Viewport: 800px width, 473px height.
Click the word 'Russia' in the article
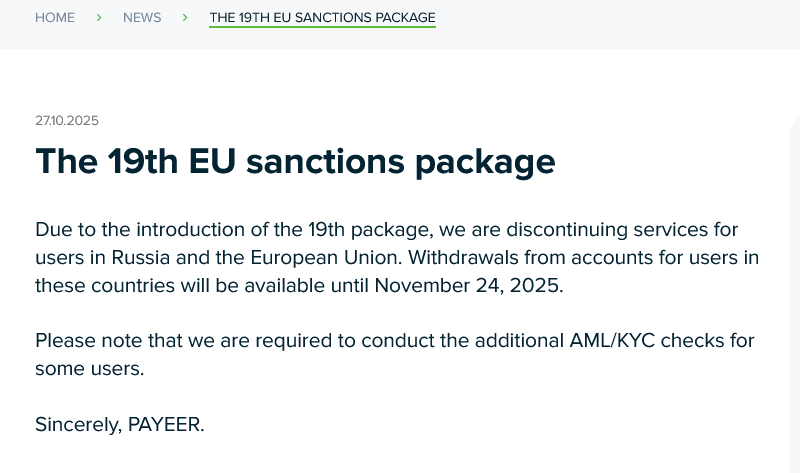(140, 258)
